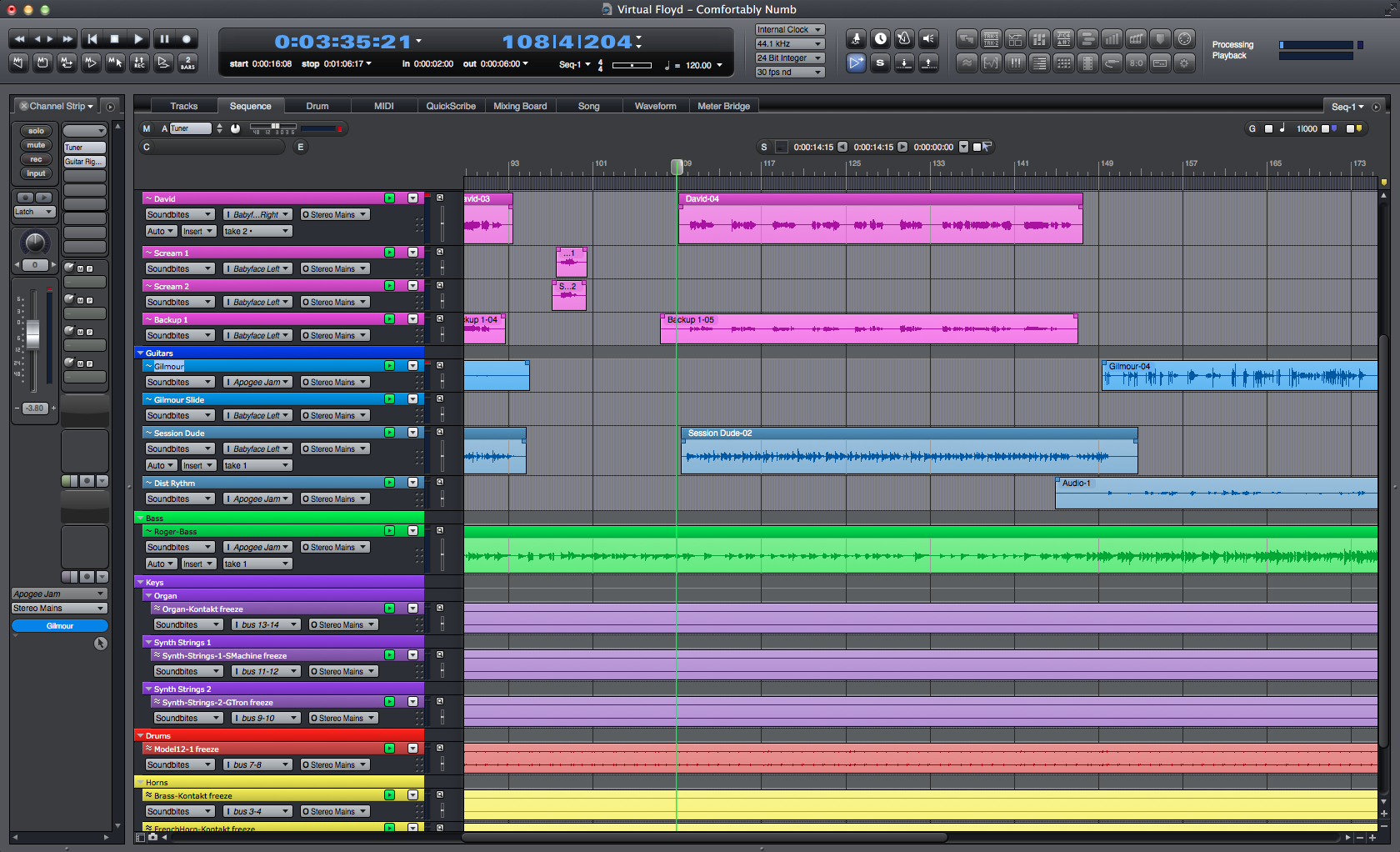Collapse the Keys track folder
The height and width of the screenshot is (852, 1400).
pyautogui.click(x=140, y=583)
